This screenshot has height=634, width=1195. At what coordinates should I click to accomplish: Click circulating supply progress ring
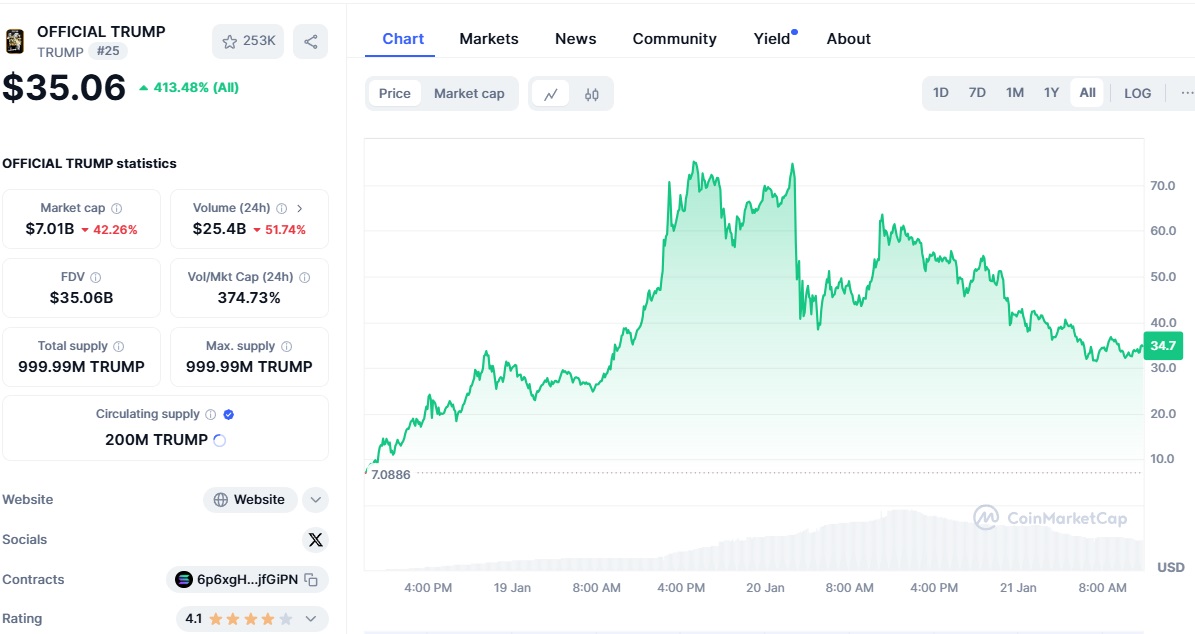[x=219, y=440]
